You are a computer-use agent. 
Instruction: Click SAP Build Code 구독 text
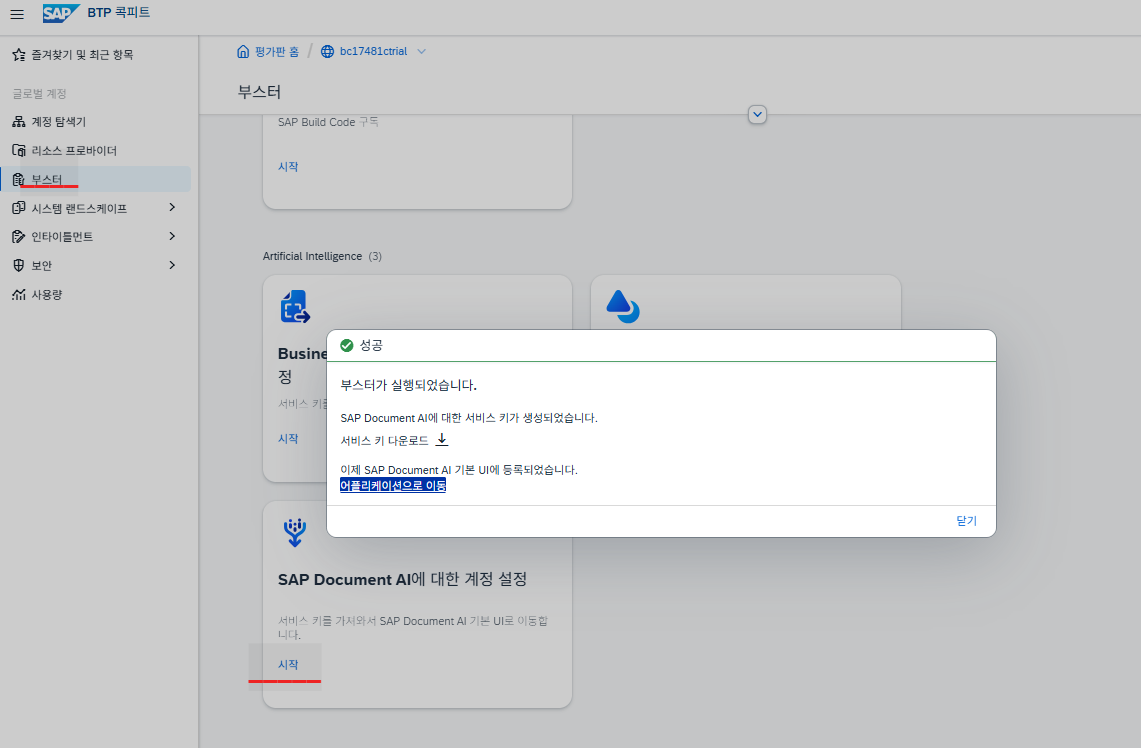328,122
